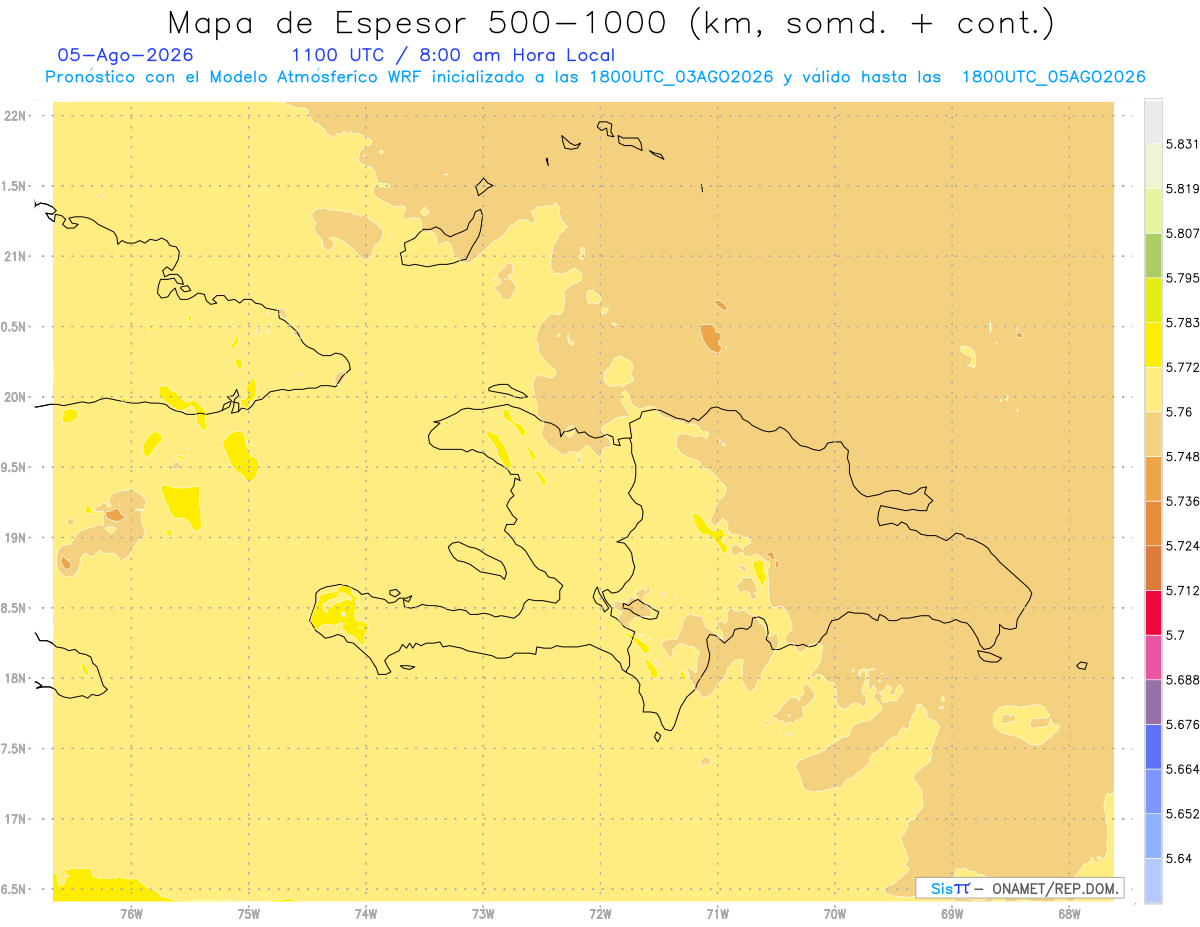This screenshot has width=1200, height=927.
Task: Click the latitude label '22N'
Action: tap(16, 116)
